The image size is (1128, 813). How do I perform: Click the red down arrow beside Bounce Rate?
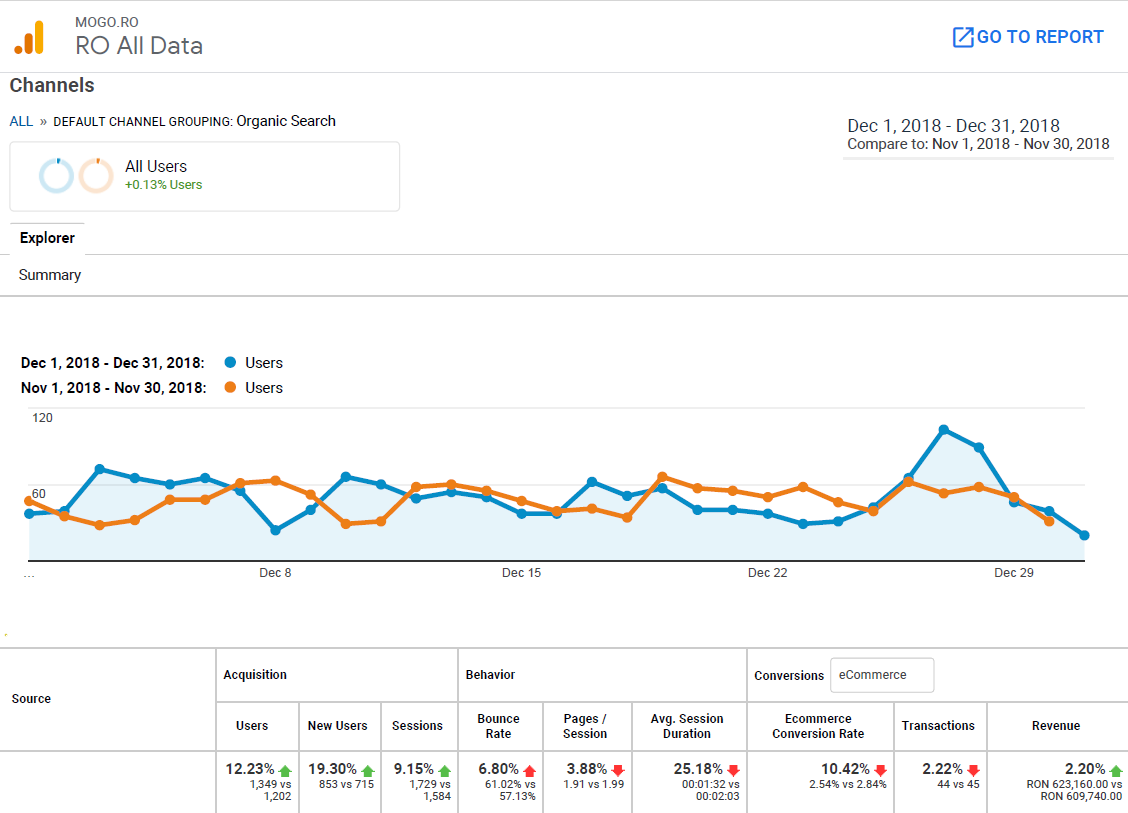528,769
